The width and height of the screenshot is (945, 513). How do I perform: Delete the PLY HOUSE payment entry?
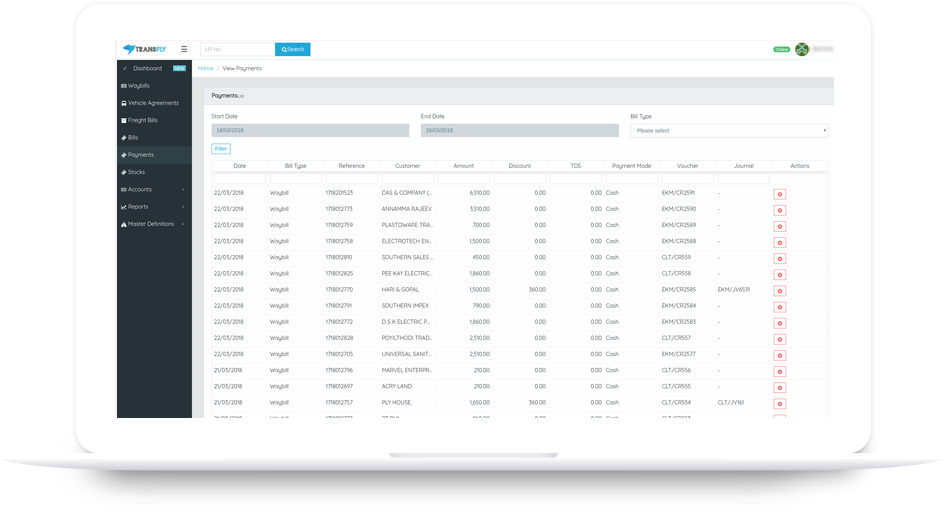[780, 402]
